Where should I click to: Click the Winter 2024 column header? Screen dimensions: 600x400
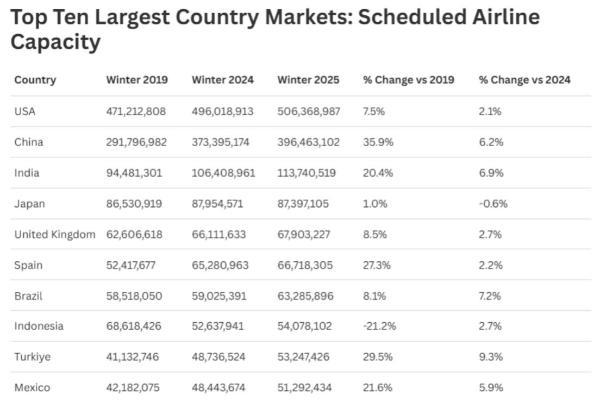tap(223, 80)
